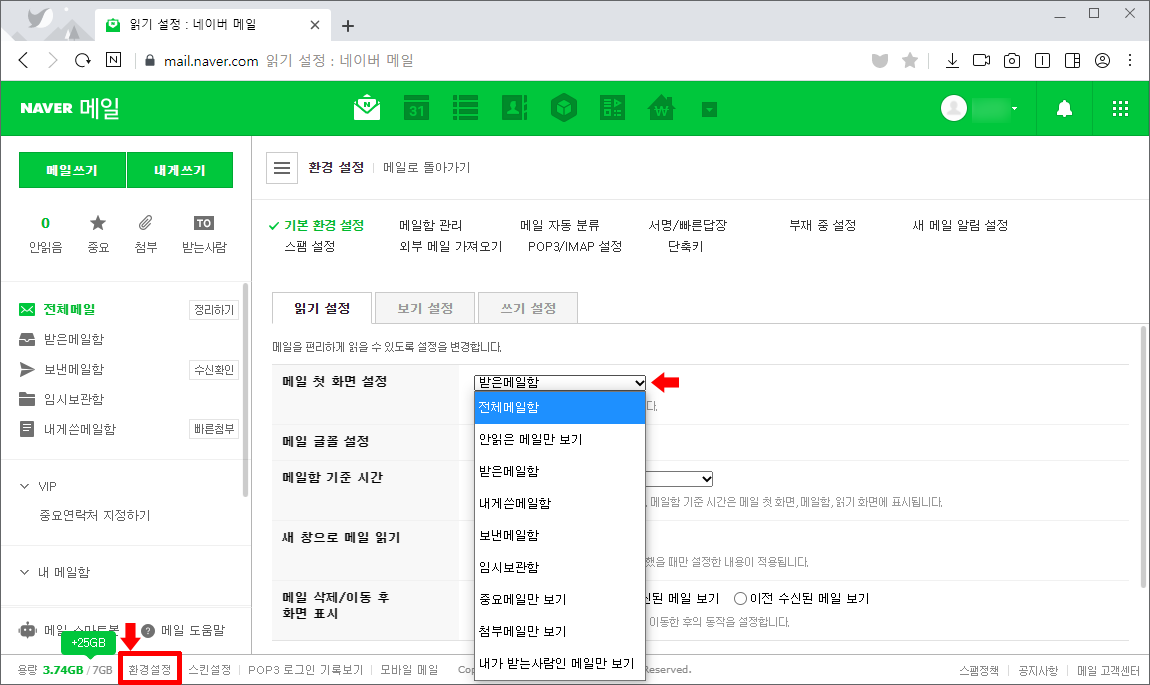Choose 안읽은 메일만 보기 option
Viewport: 1150px width, 685px height.
[560, 439]
